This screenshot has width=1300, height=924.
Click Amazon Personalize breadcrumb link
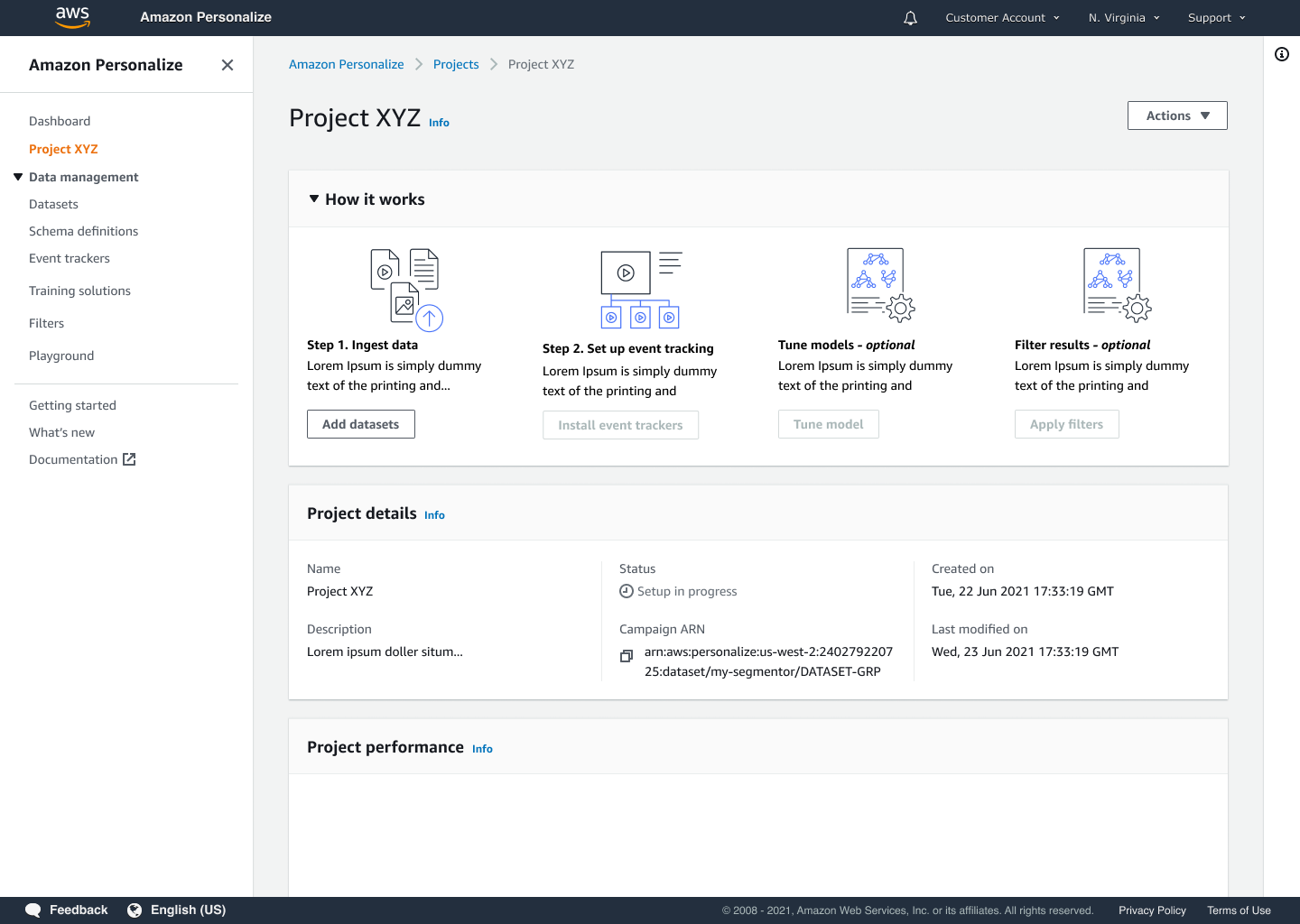pyautogui.click(x=347, y=64)
